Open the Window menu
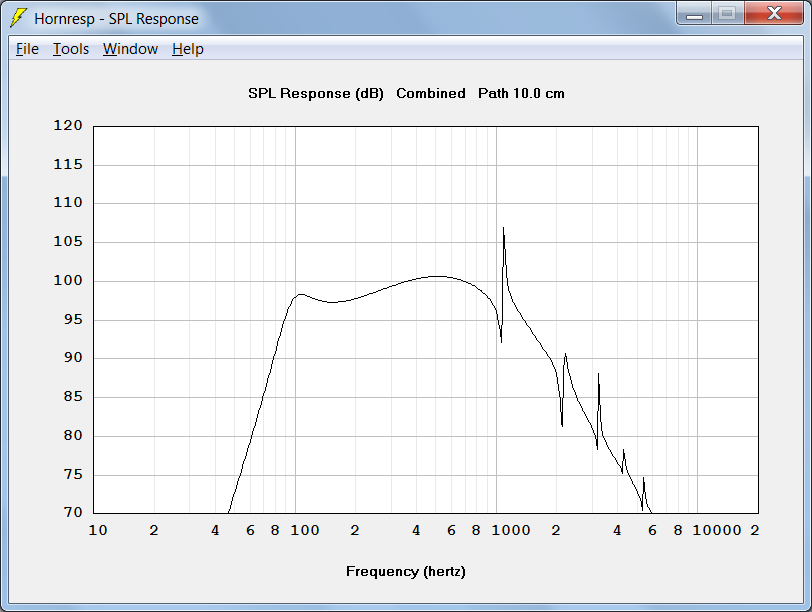 [x=130, y=49]
